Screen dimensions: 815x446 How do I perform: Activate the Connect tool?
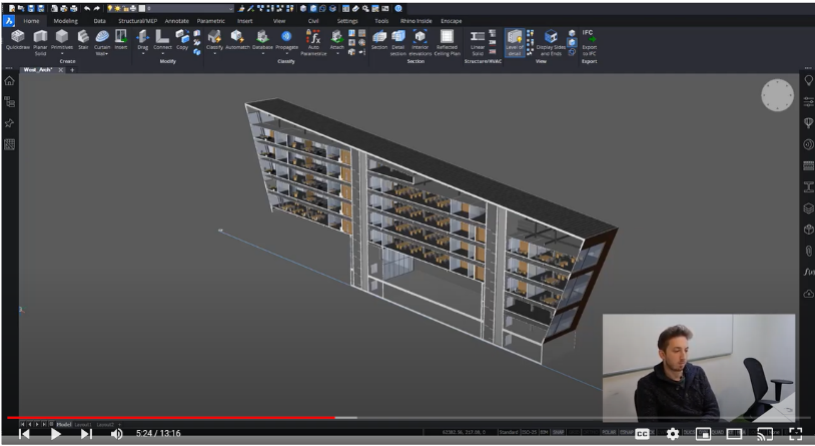pos(162,41)
